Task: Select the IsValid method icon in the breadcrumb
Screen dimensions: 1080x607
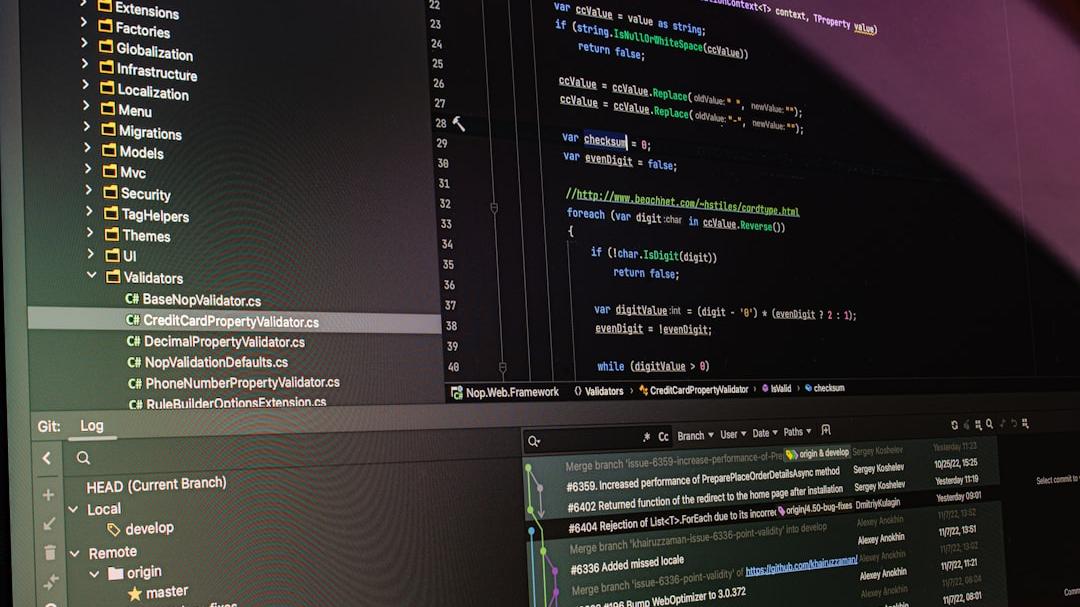Action: [x=766, y=388]
